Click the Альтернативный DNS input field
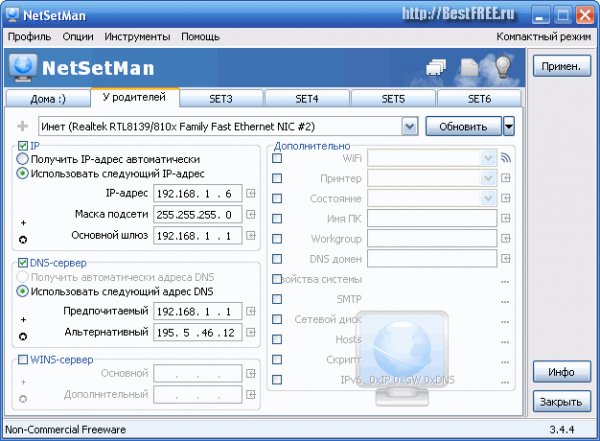This screenshot has height=441, width=600. pos(198,332)
